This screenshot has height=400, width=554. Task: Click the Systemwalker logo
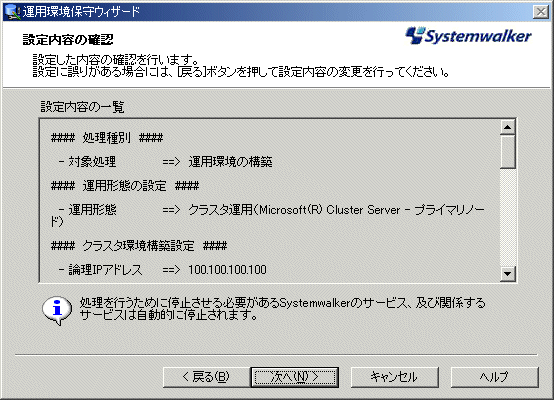tap(468, 35)
